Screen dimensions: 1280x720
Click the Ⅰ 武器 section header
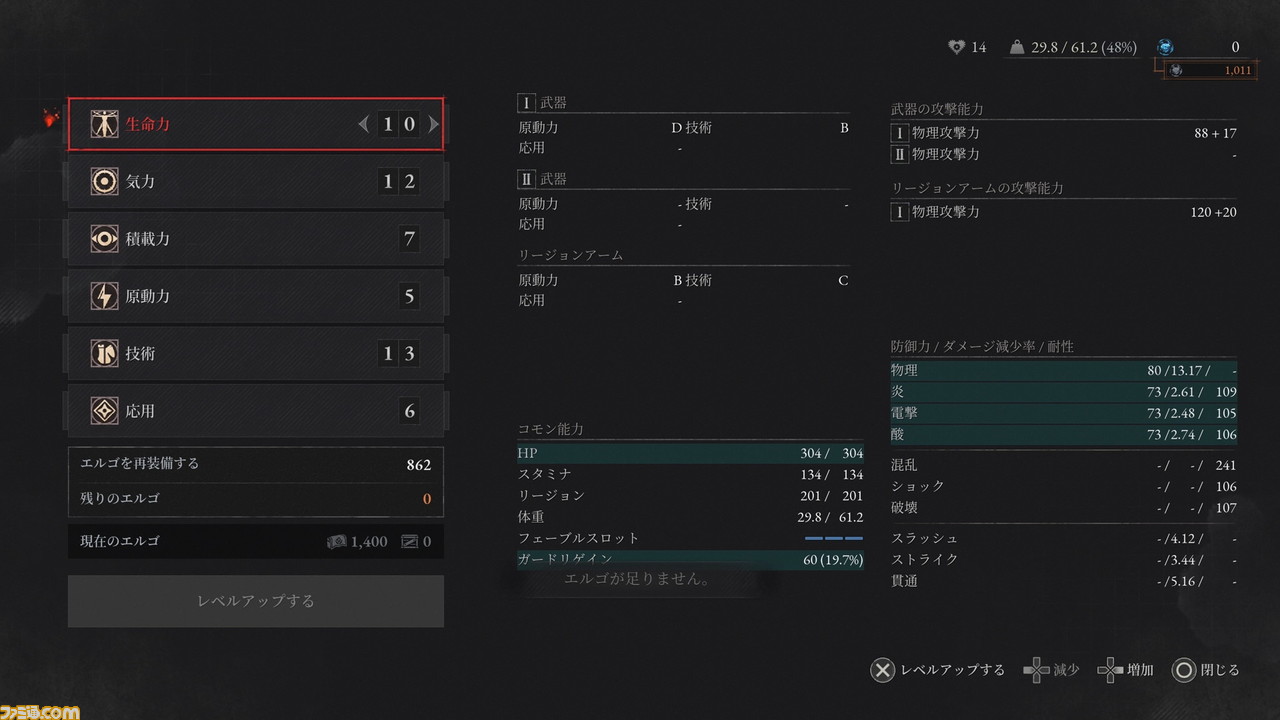[542, 102]
